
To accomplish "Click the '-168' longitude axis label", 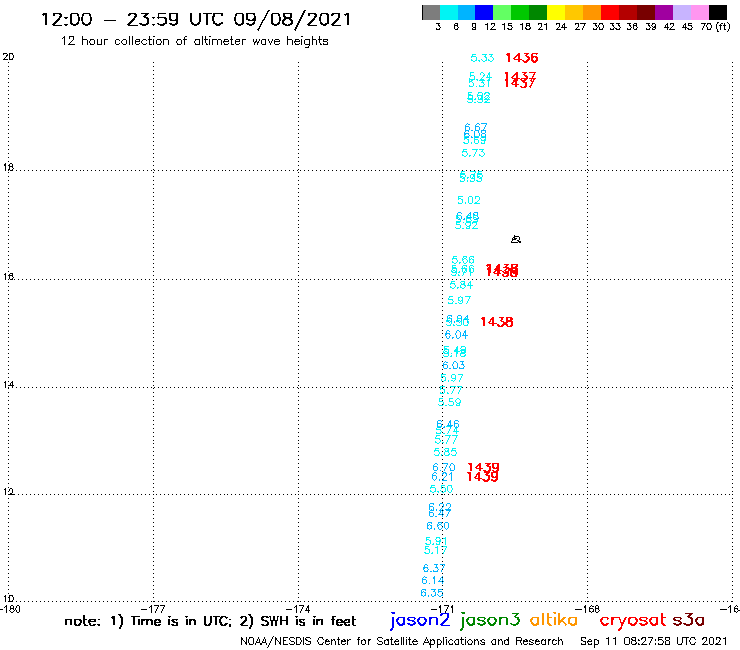I will tap(587, 609).
